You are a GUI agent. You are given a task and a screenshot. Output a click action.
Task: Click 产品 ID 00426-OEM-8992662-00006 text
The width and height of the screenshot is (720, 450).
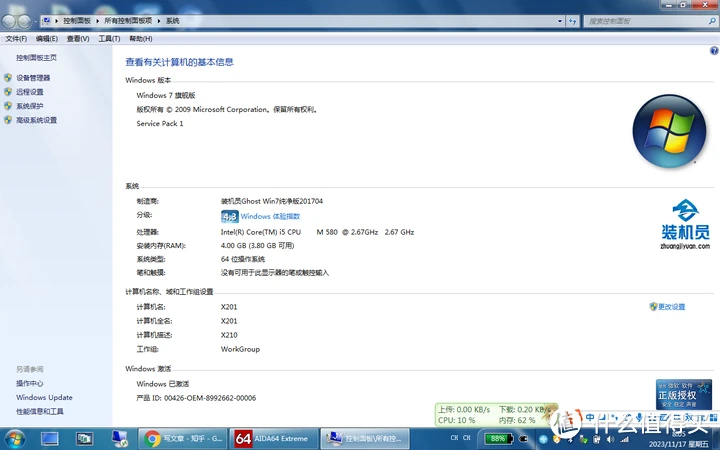(196, 398)
